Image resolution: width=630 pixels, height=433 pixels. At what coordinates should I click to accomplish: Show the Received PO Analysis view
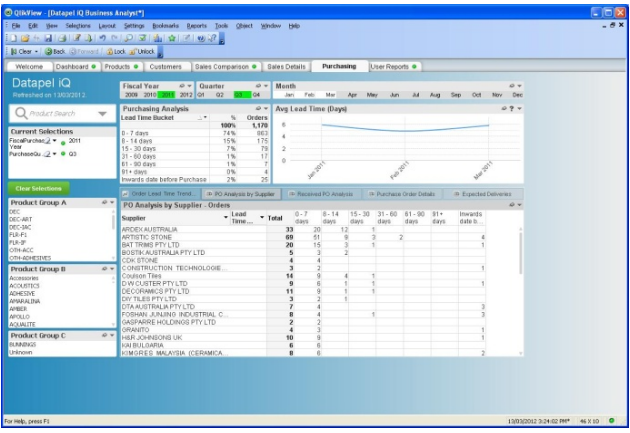[321, 194]
